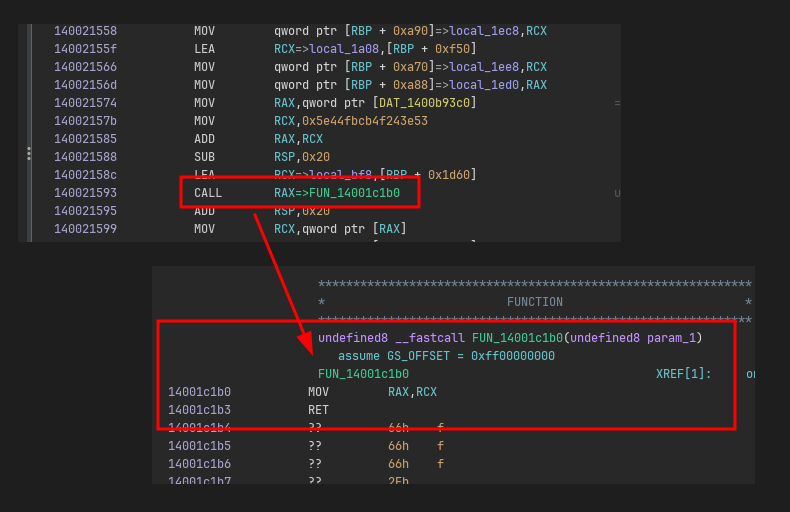Select address 14001c1b0 of MOV RAX,RCX
The image size is (790, 512).
pos(199,392)
